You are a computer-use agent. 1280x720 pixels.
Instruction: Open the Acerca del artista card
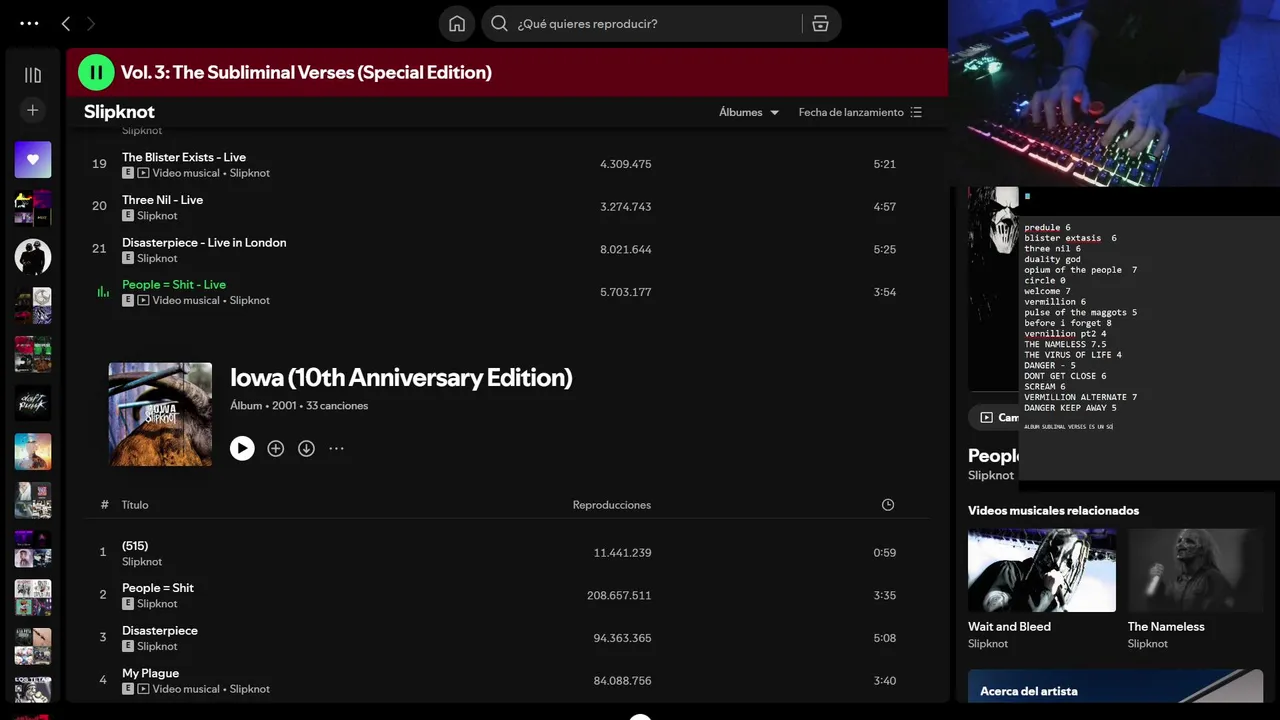pos(1116,687)
